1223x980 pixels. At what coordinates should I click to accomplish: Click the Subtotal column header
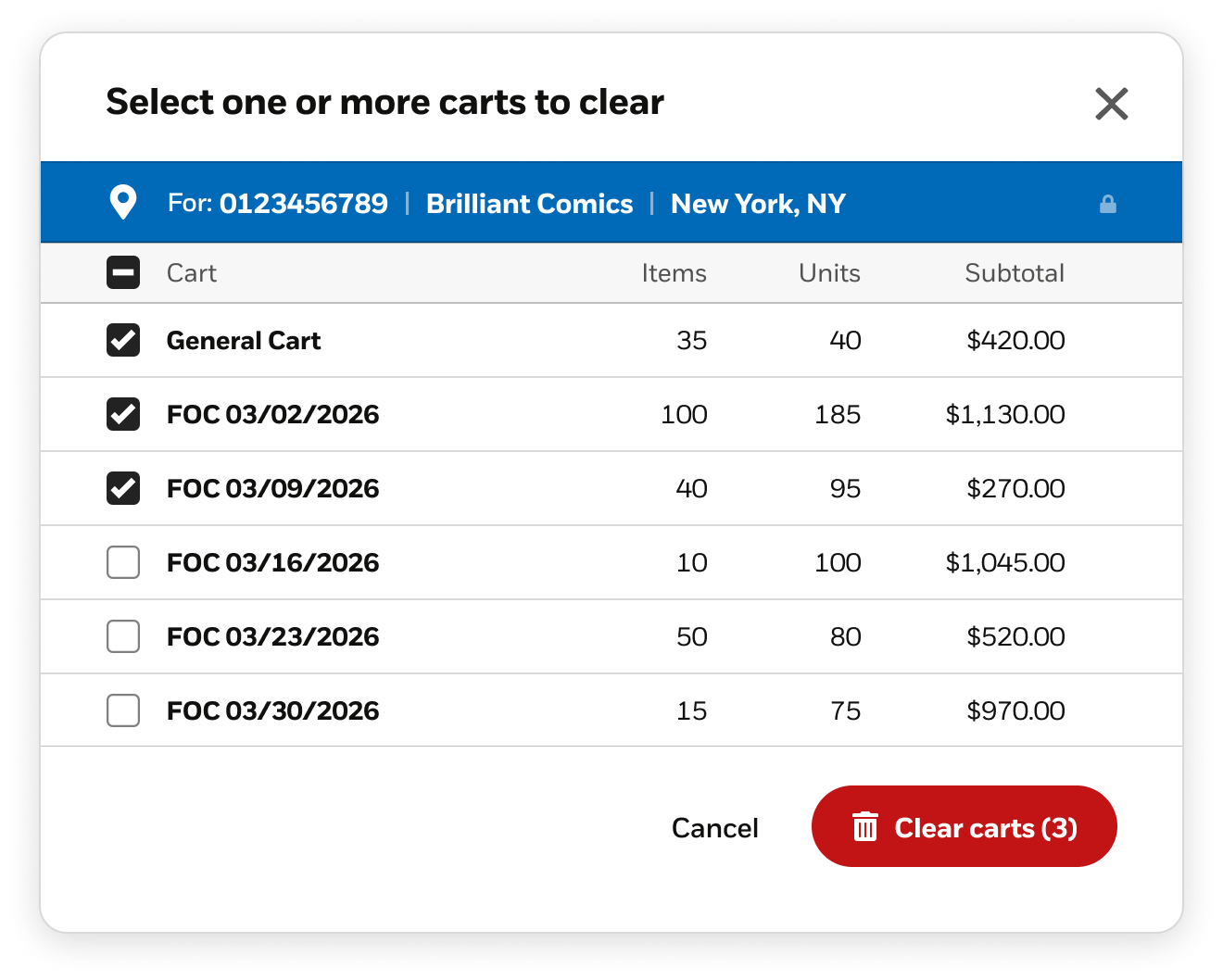pyautogui.click(x=1014, y=273)
